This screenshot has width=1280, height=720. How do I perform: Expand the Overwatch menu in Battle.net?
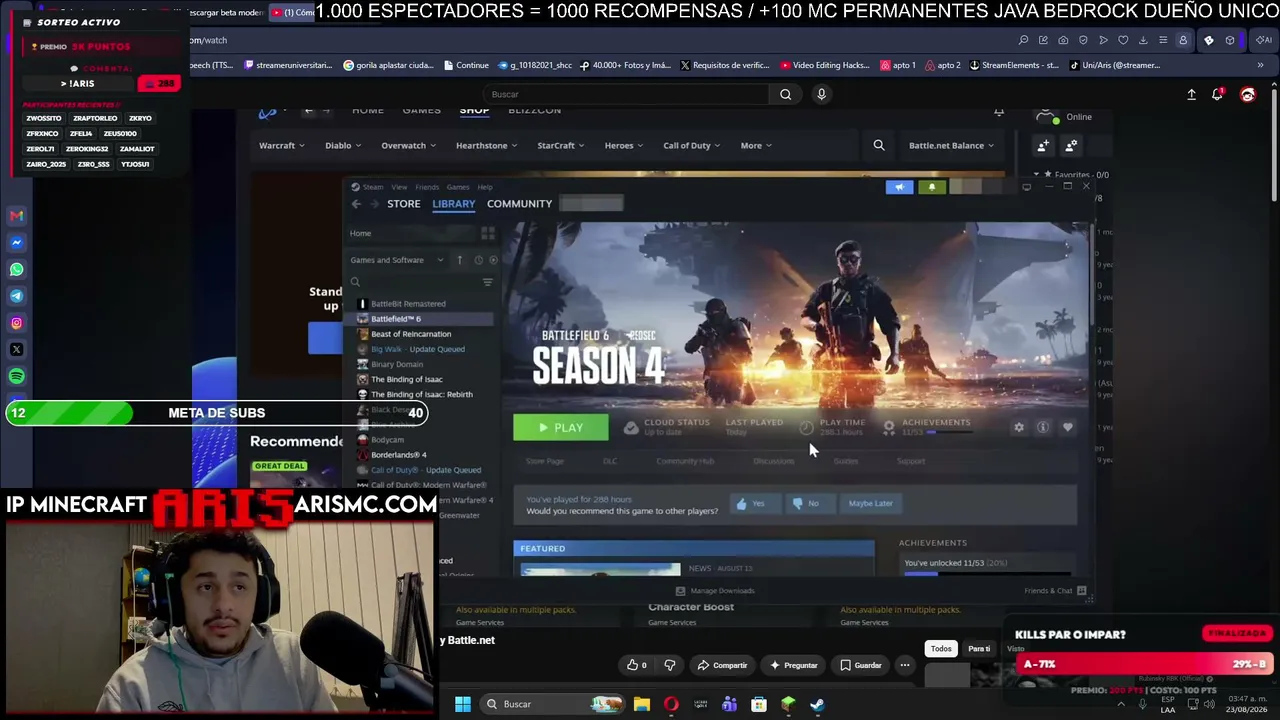tap(408, 146)
